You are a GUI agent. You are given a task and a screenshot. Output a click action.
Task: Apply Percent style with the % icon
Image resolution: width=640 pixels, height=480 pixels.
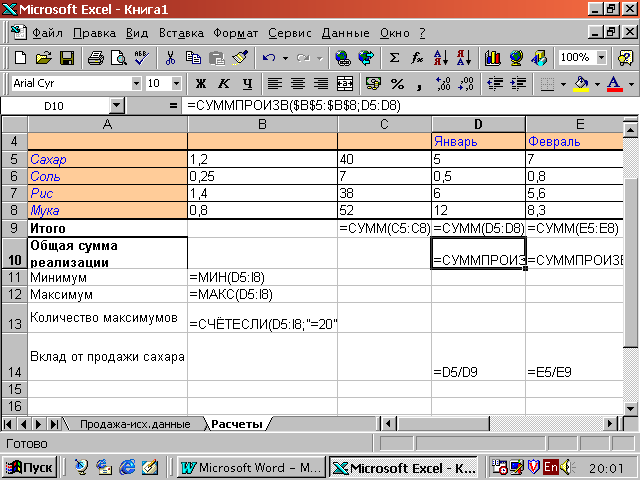397,84
